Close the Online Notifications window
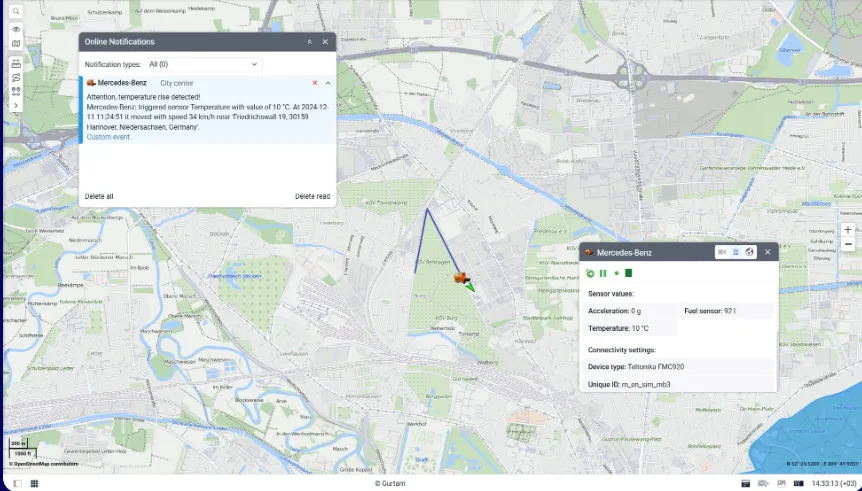The image size is (862, 491). [325, 42]
